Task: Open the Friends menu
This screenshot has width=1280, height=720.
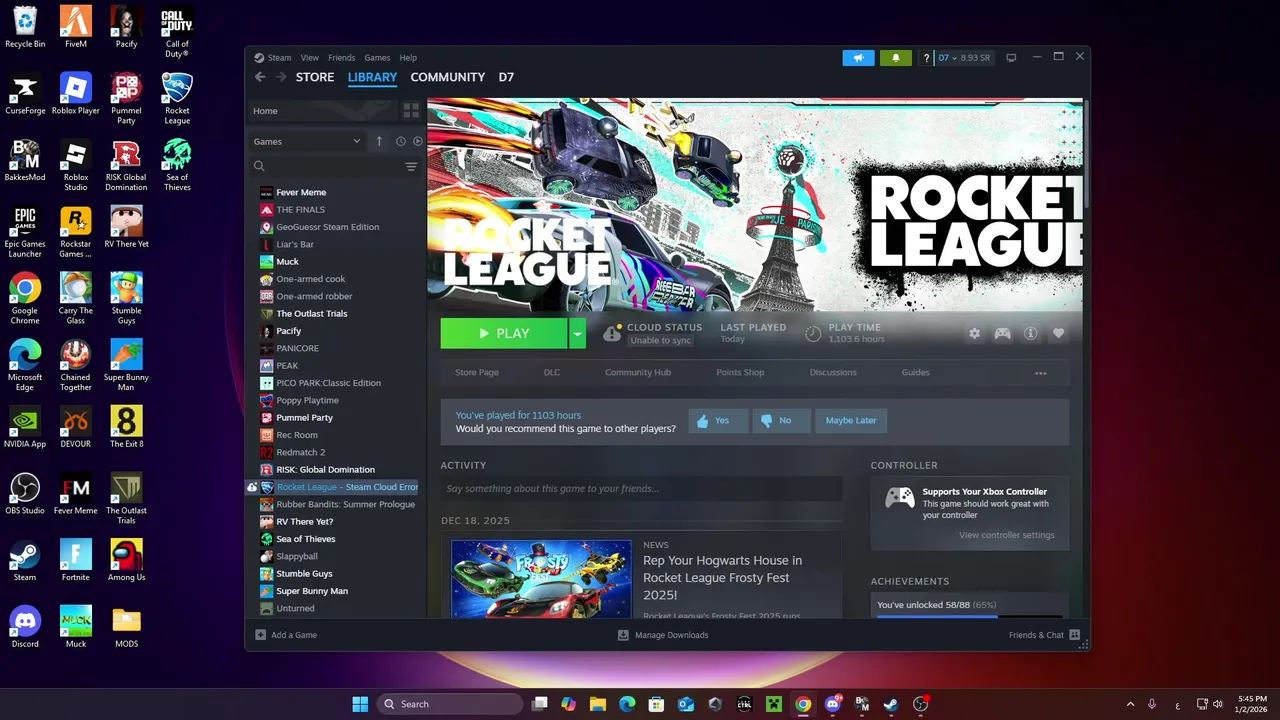Action: coord(341,58)
